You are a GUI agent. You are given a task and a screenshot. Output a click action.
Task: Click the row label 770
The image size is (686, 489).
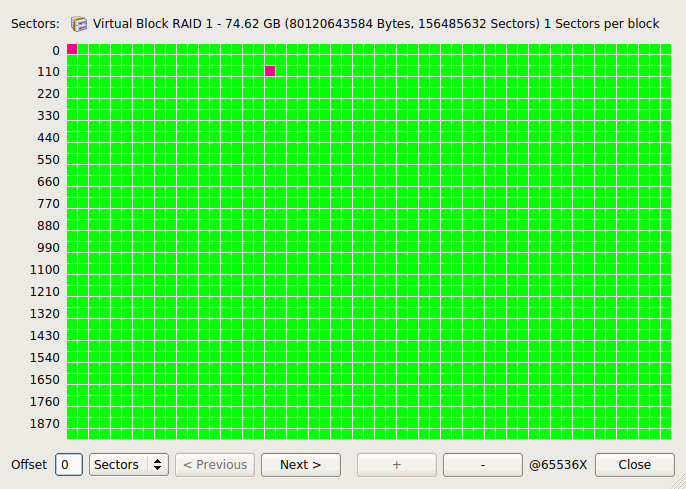48,204
